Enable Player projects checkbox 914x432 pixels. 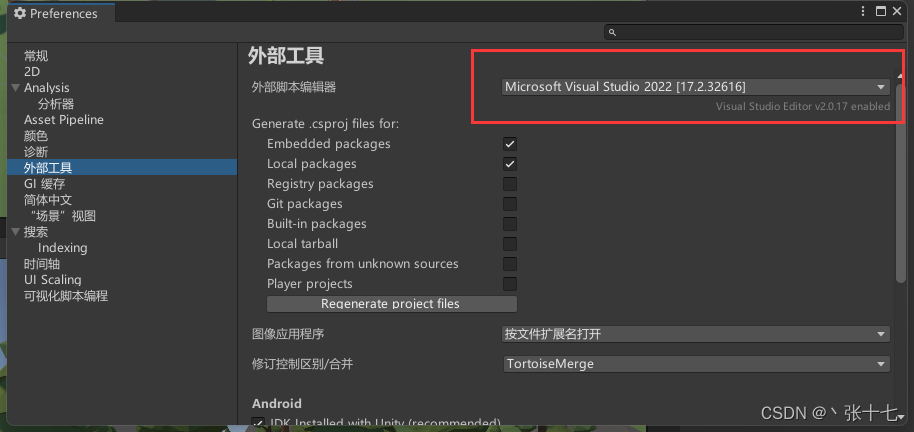click(510, 284)
